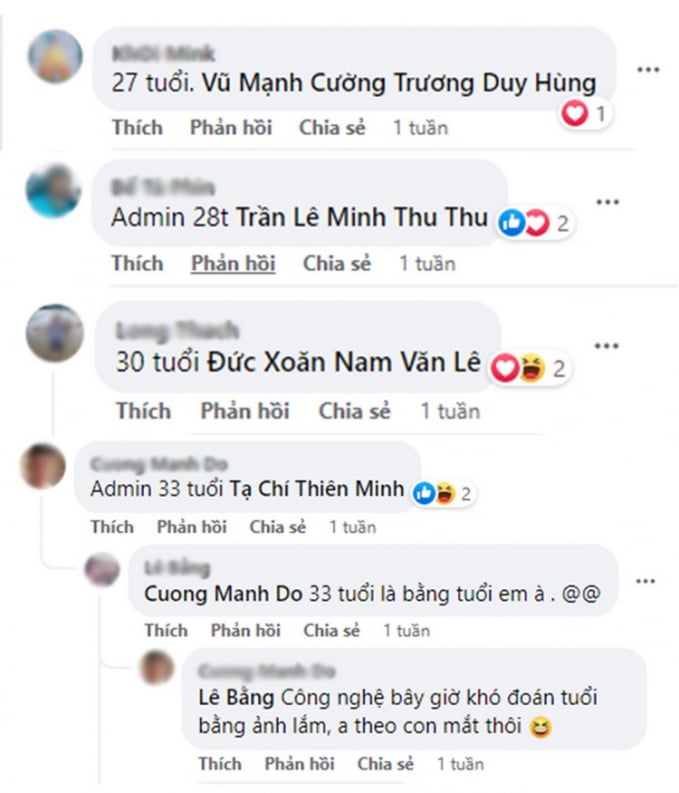Click avatar next to 30 tuổi comment

(x=55, y=332)
